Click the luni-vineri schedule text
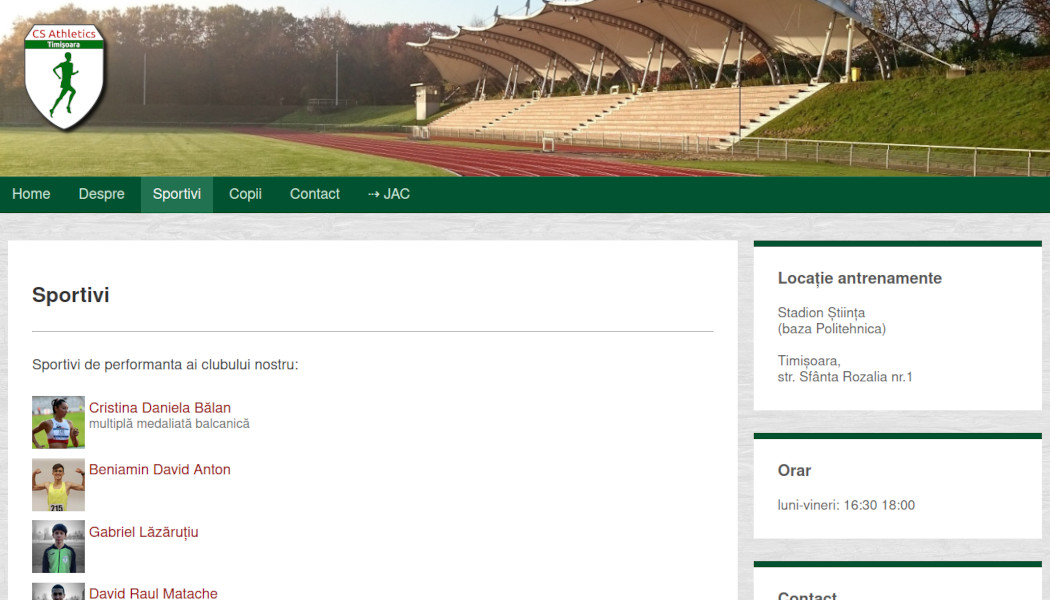Viewport: 1050px width, 600px height. pos(846,505)
